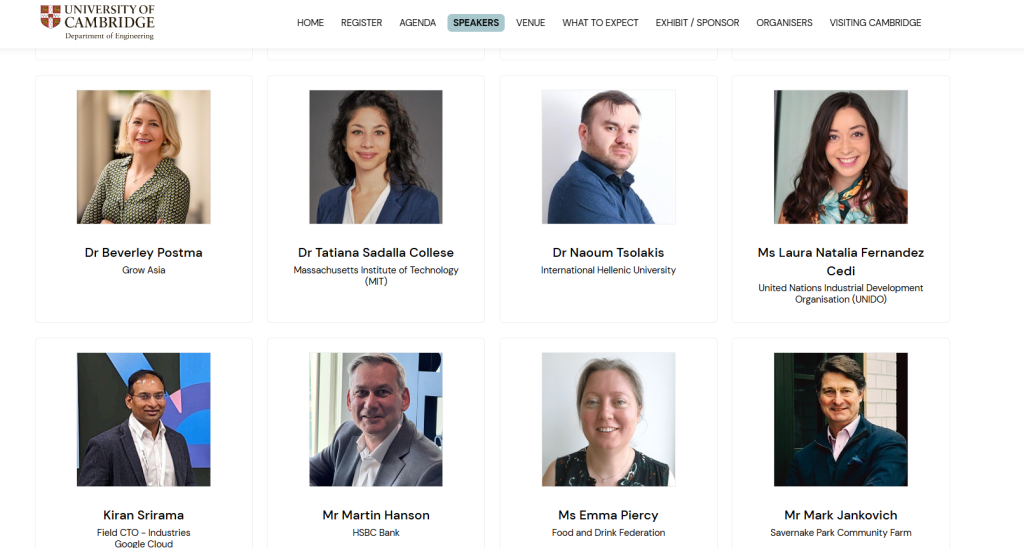This screenshot has width=1024, height=548.
Task: Click the Mr Martin Hanson name
Action: pyautogui.click(x=376, y=515)
